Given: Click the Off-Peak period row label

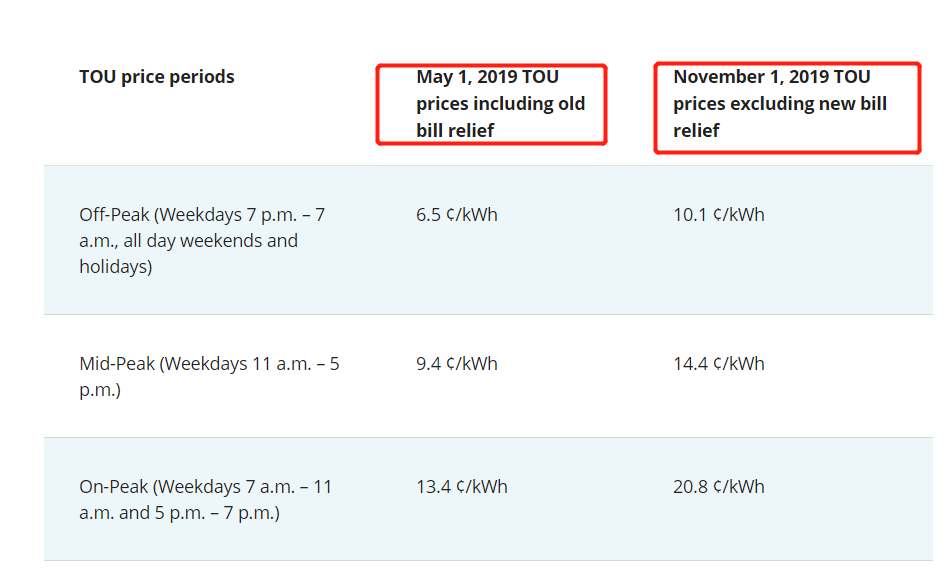Looking at the screenshot, I should [201, 241].
